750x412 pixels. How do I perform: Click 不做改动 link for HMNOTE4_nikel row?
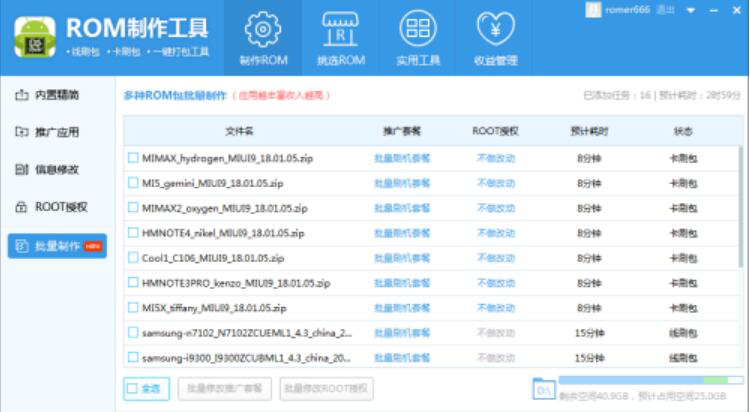coord(496,233)
